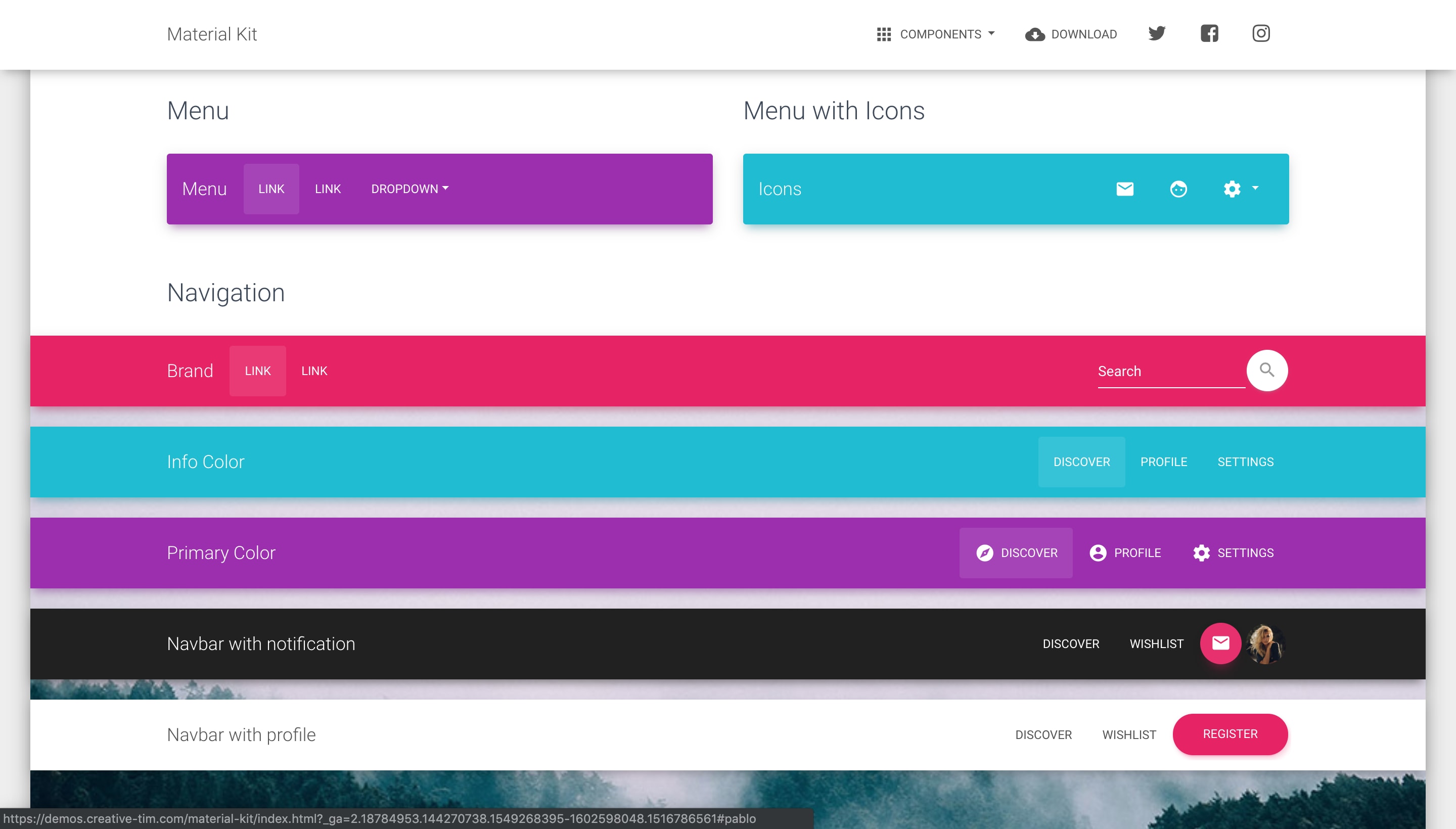
Task: Click the pink Register button
Action: pos(1230,734)
